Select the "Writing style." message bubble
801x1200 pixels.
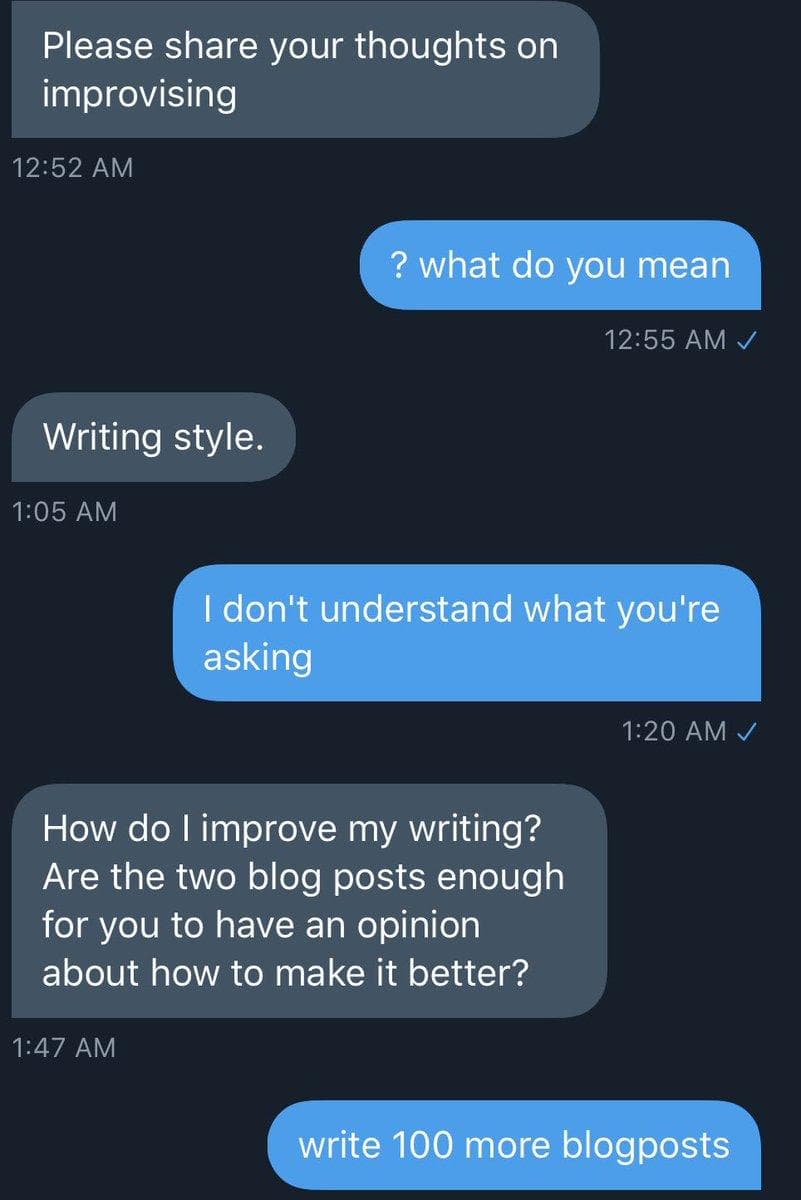pyautogui.click(x=153, y=437)
